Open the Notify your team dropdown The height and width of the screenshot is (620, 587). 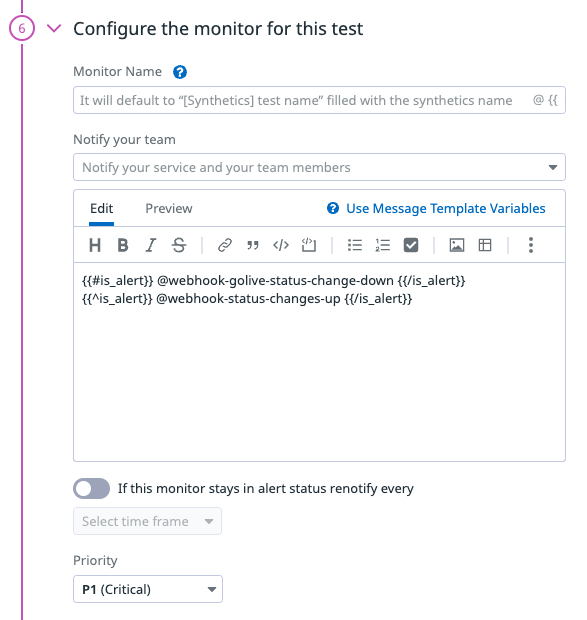tap(319, 167)
